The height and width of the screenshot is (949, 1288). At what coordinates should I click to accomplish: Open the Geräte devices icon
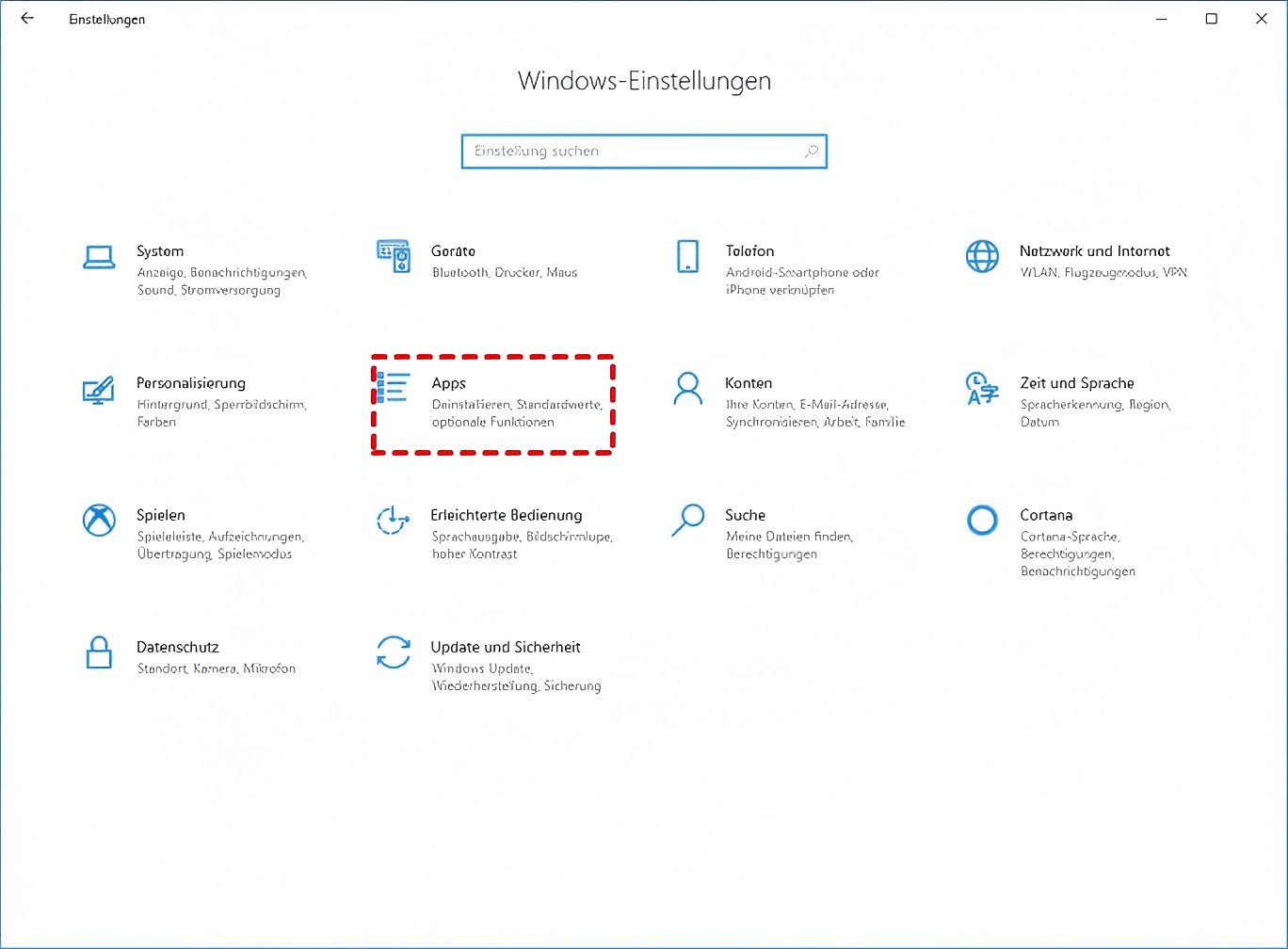(x=393, y=256)
